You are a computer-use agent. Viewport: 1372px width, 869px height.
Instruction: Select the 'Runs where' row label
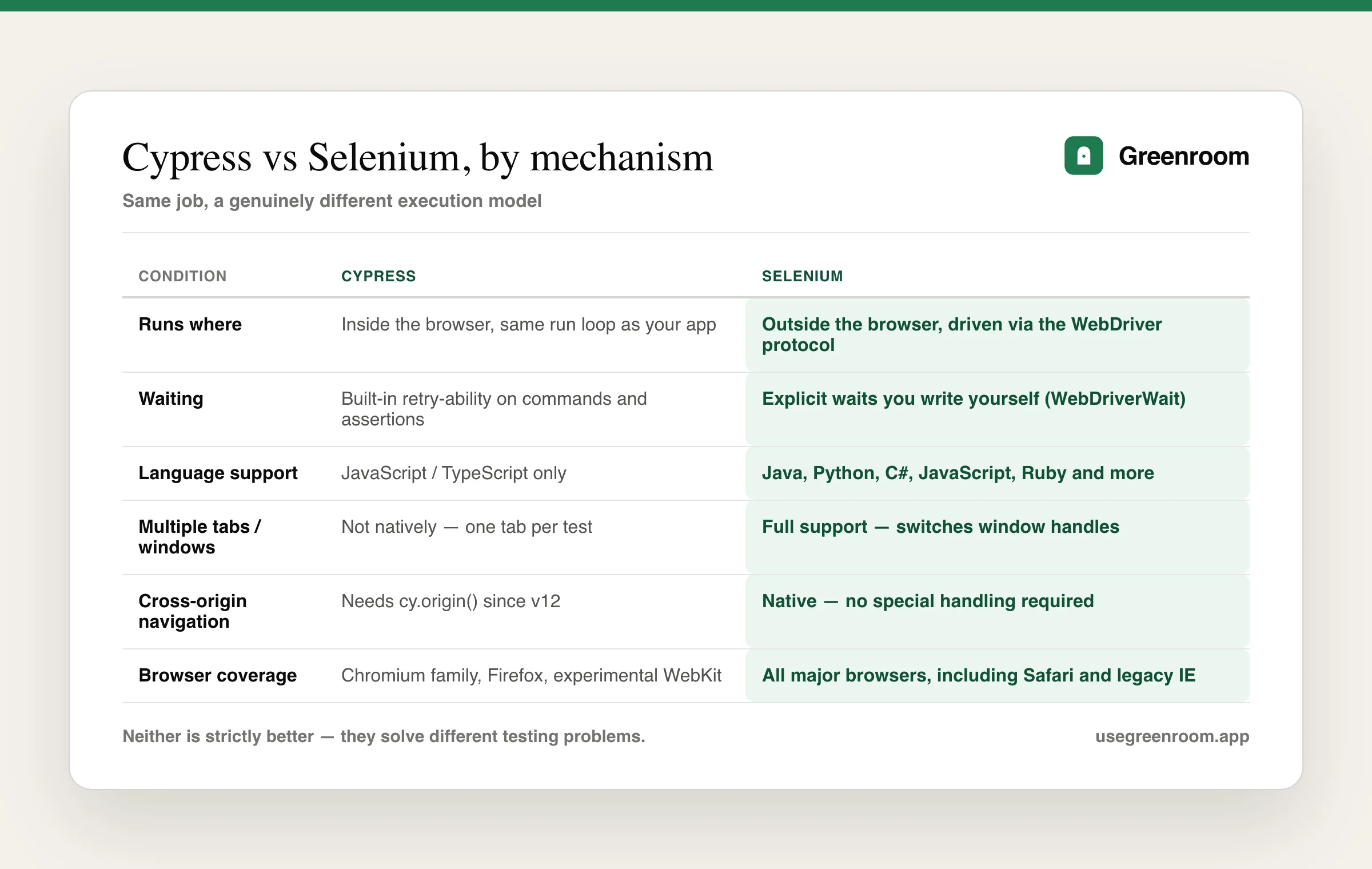pyautogui.click(x=190, y=324)
